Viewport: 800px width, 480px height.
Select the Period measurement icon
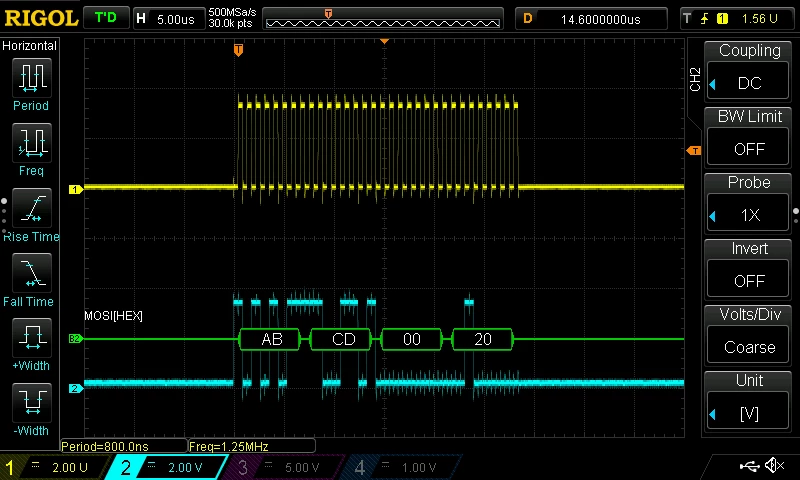tap(32, 78)
